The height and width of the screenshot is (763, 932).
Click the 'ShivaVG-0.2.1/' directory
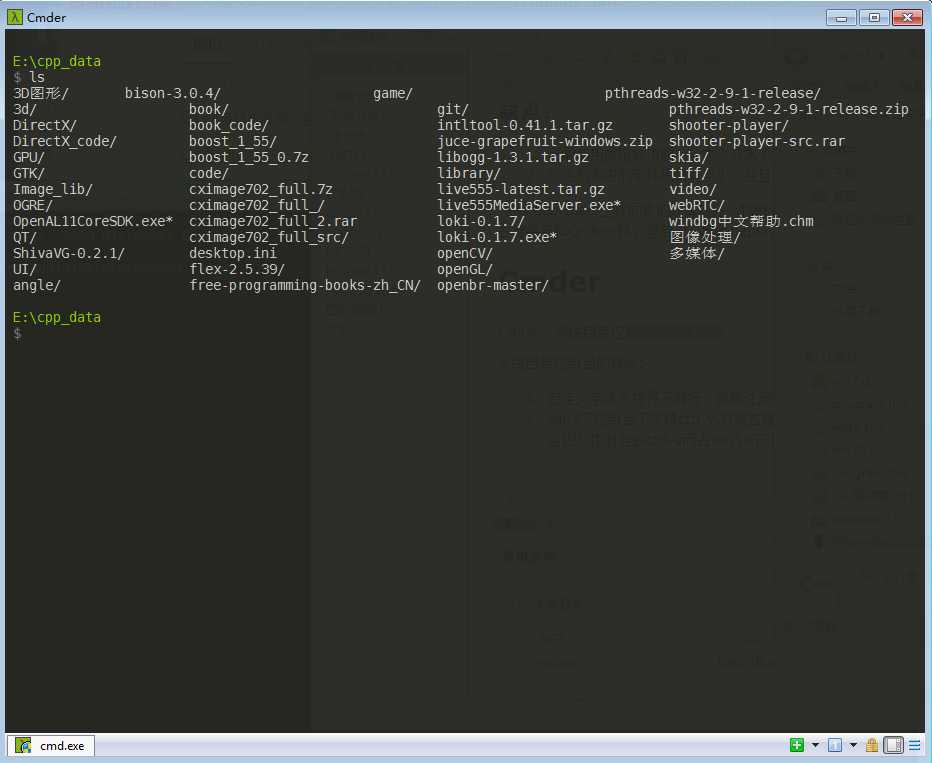pyautogui.click(x=69, y=253)
